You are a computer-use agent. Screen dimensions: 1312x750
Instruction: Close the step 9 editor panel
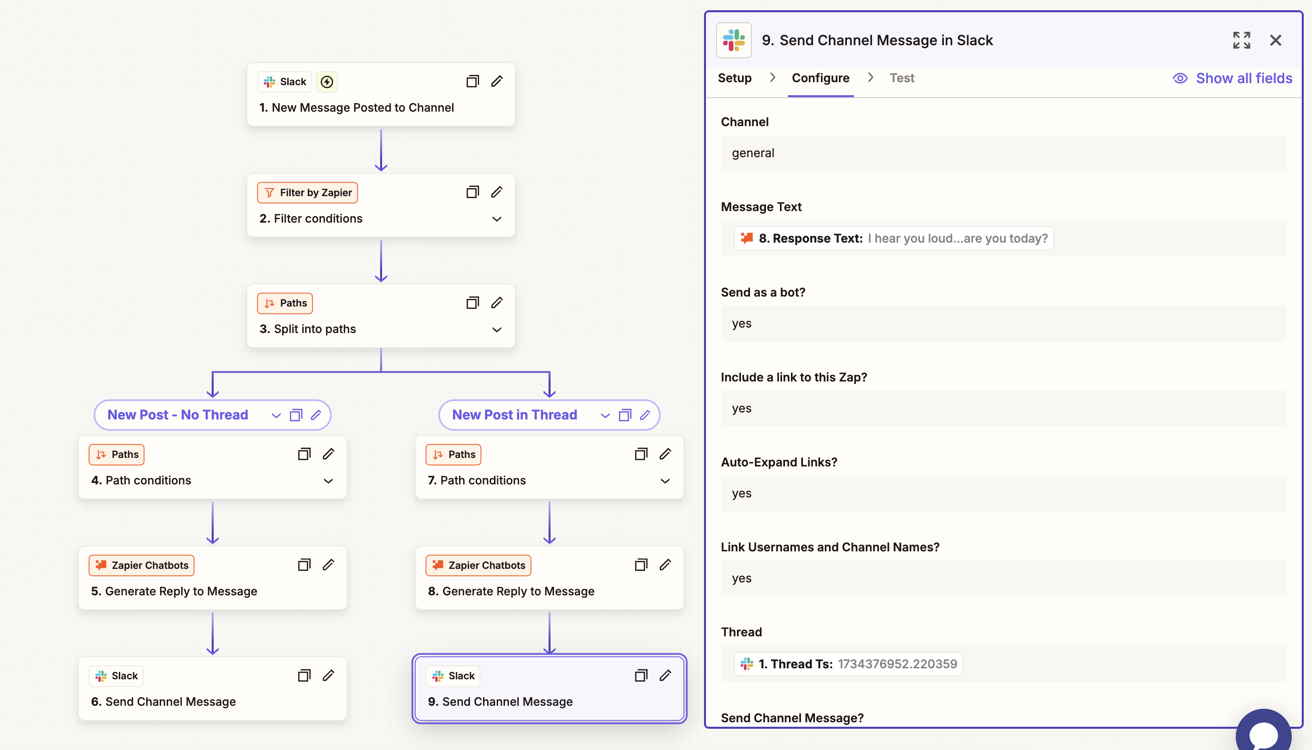[x=1275, y=40]
